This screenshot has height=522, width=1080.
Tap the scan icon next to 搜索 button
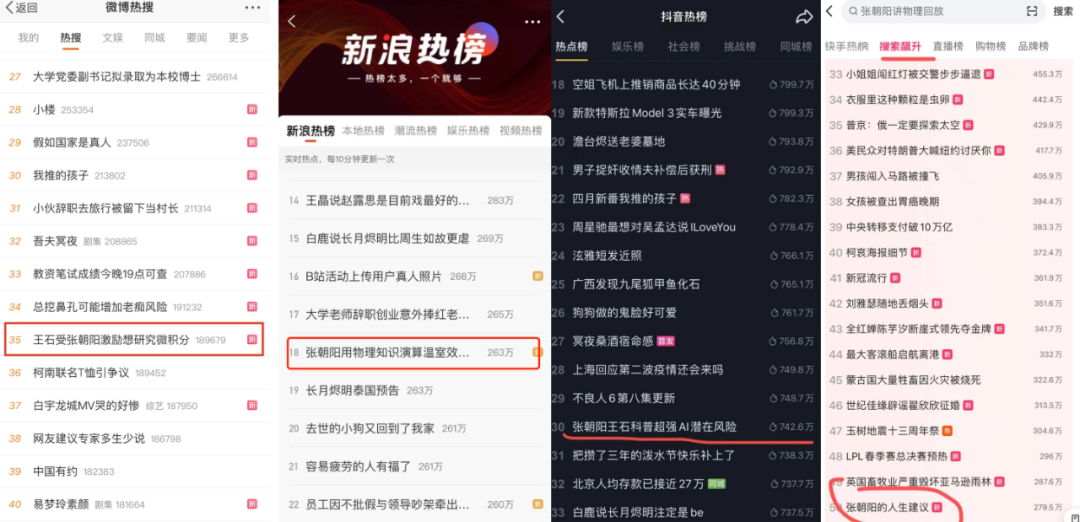click(1032, 11)
